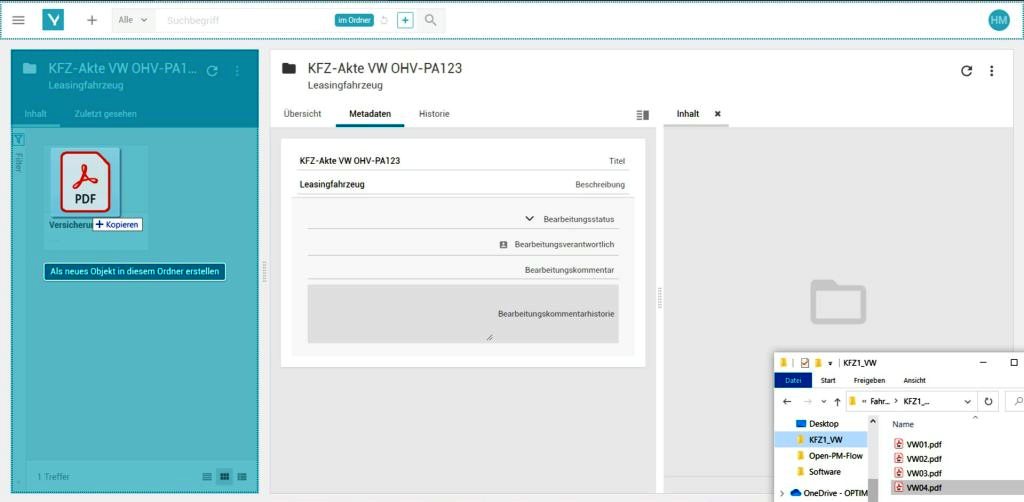Open Explorer Freigeben ribbon tab

click(869, 380)
